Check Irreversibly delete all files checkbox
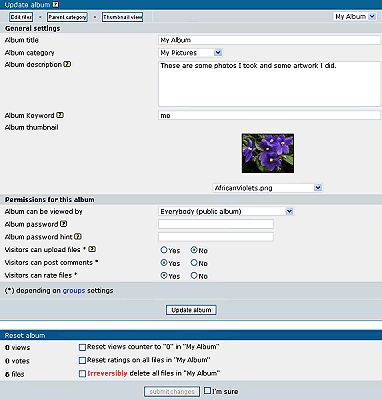The height and width of the screenshot is (400, 382). tap(82, 374)
